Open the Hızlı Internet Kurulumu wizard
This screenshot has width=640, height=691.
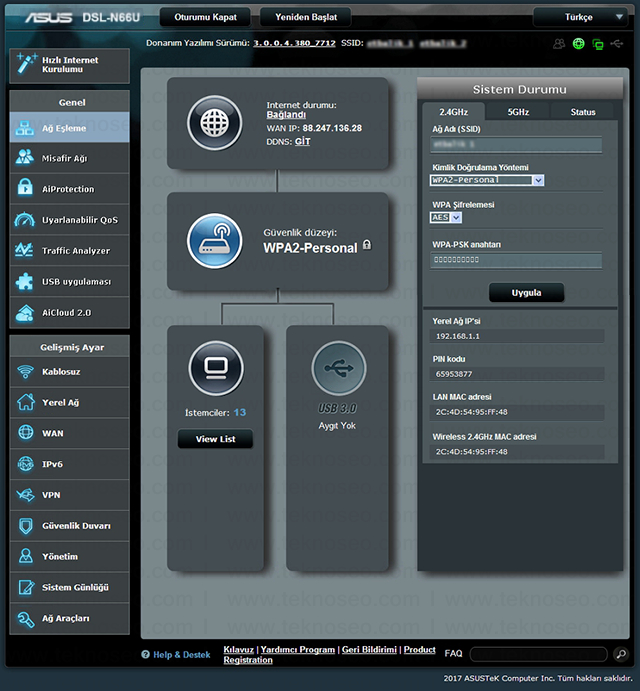coord(69,65)
